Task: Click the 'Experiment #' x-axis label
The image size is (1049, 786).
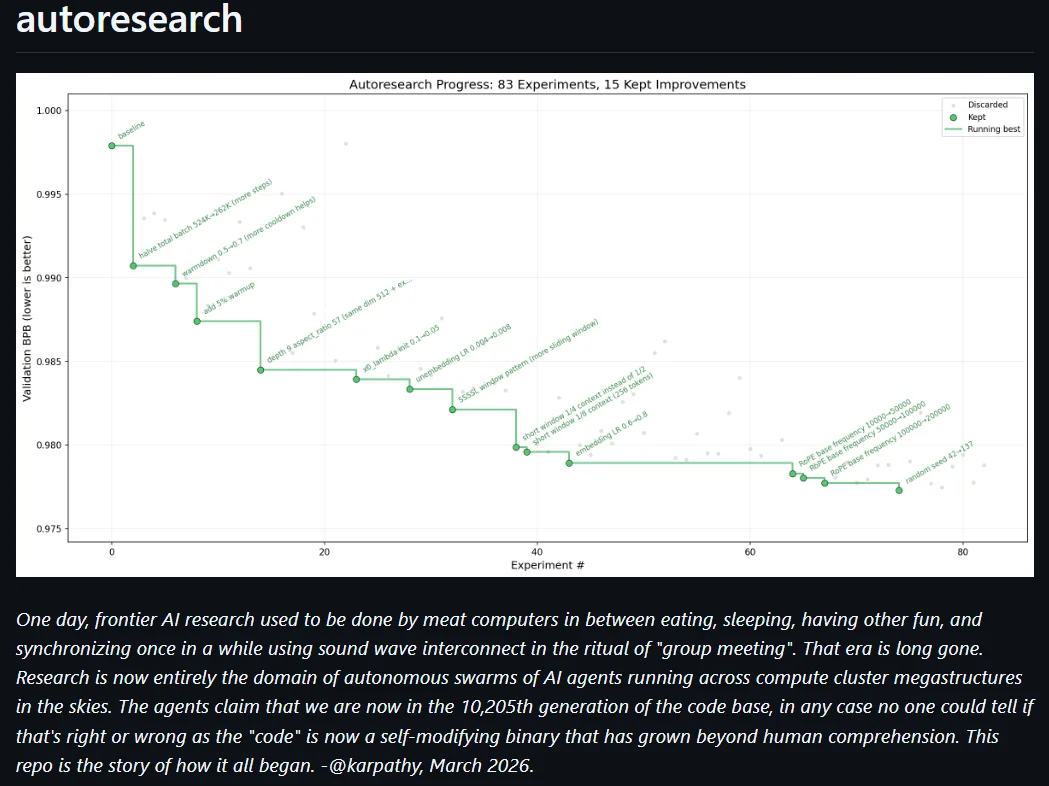Action: [547, 565]
